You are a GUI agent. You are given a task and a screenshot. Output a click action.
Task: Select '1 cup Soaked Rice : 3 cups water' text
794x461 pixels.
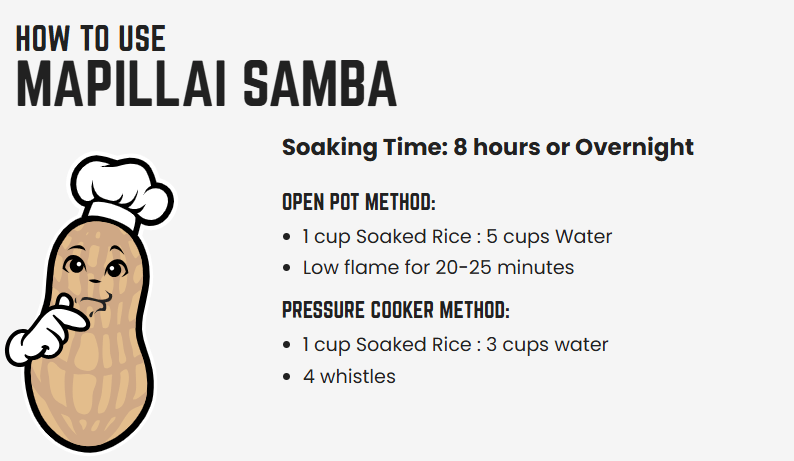pyautogui.click(x=455, y=345)
